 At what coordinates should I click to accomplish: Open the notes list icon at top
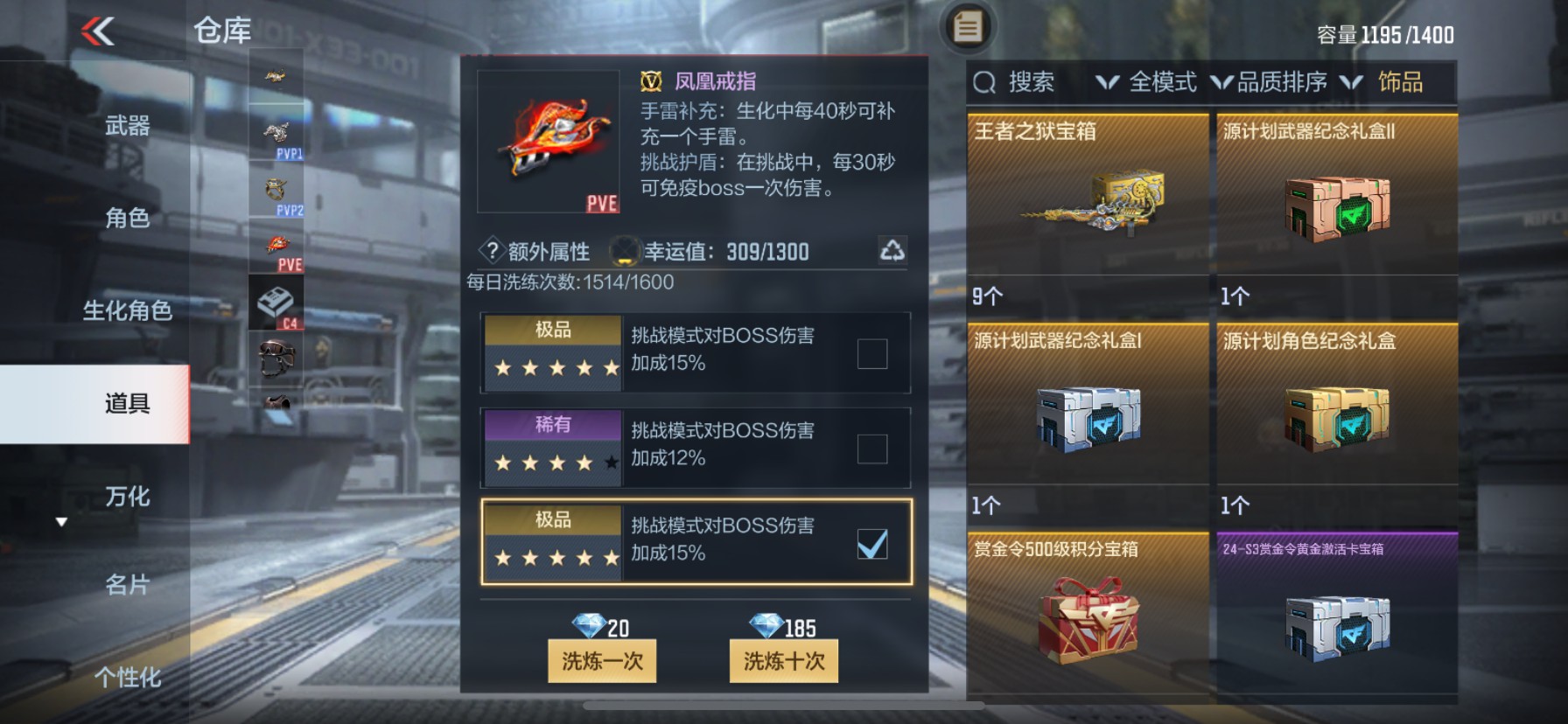[966, 27]
